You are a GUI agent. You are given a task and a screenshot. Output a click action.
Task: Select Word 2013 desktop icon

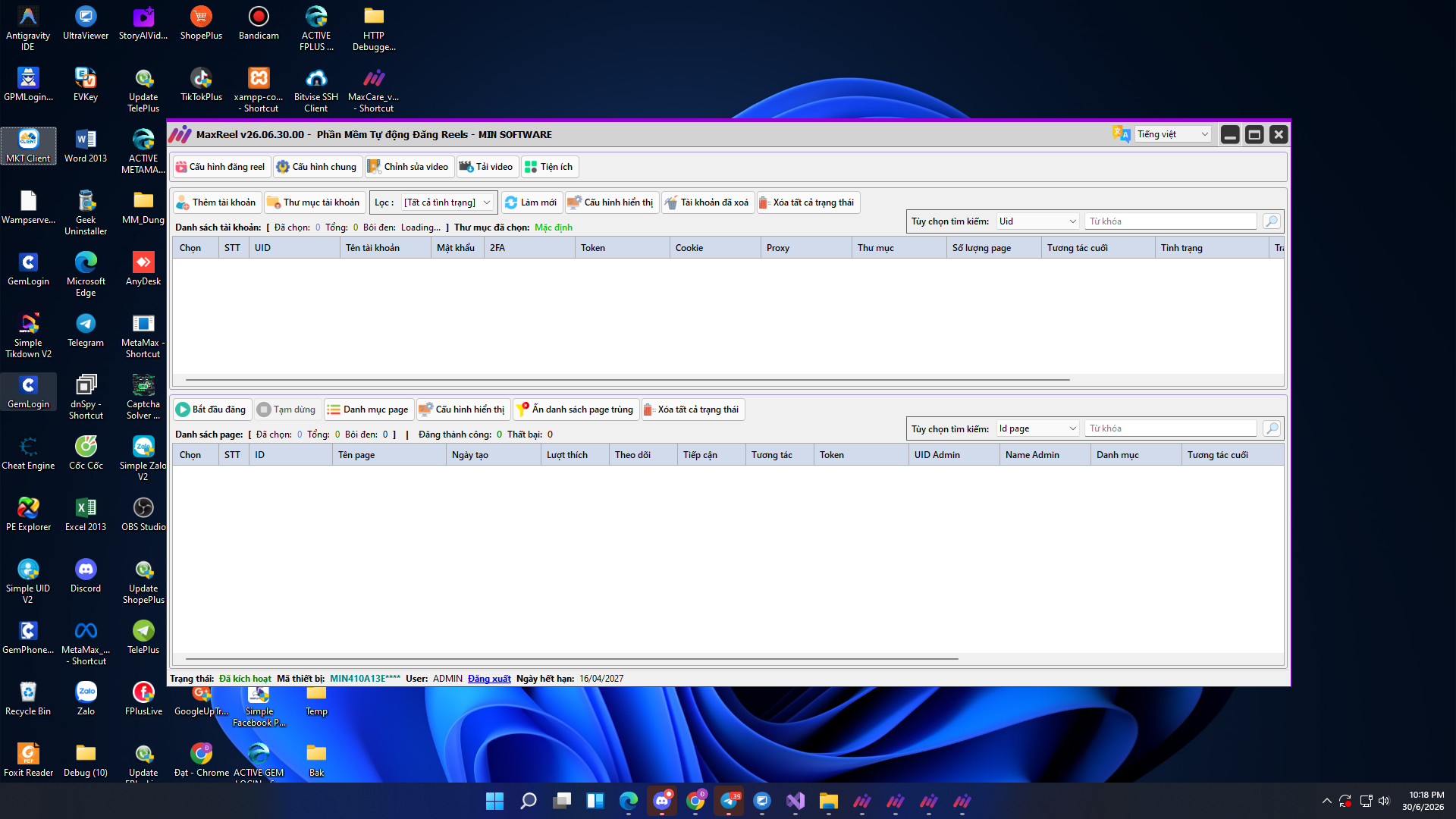(86, 146)
